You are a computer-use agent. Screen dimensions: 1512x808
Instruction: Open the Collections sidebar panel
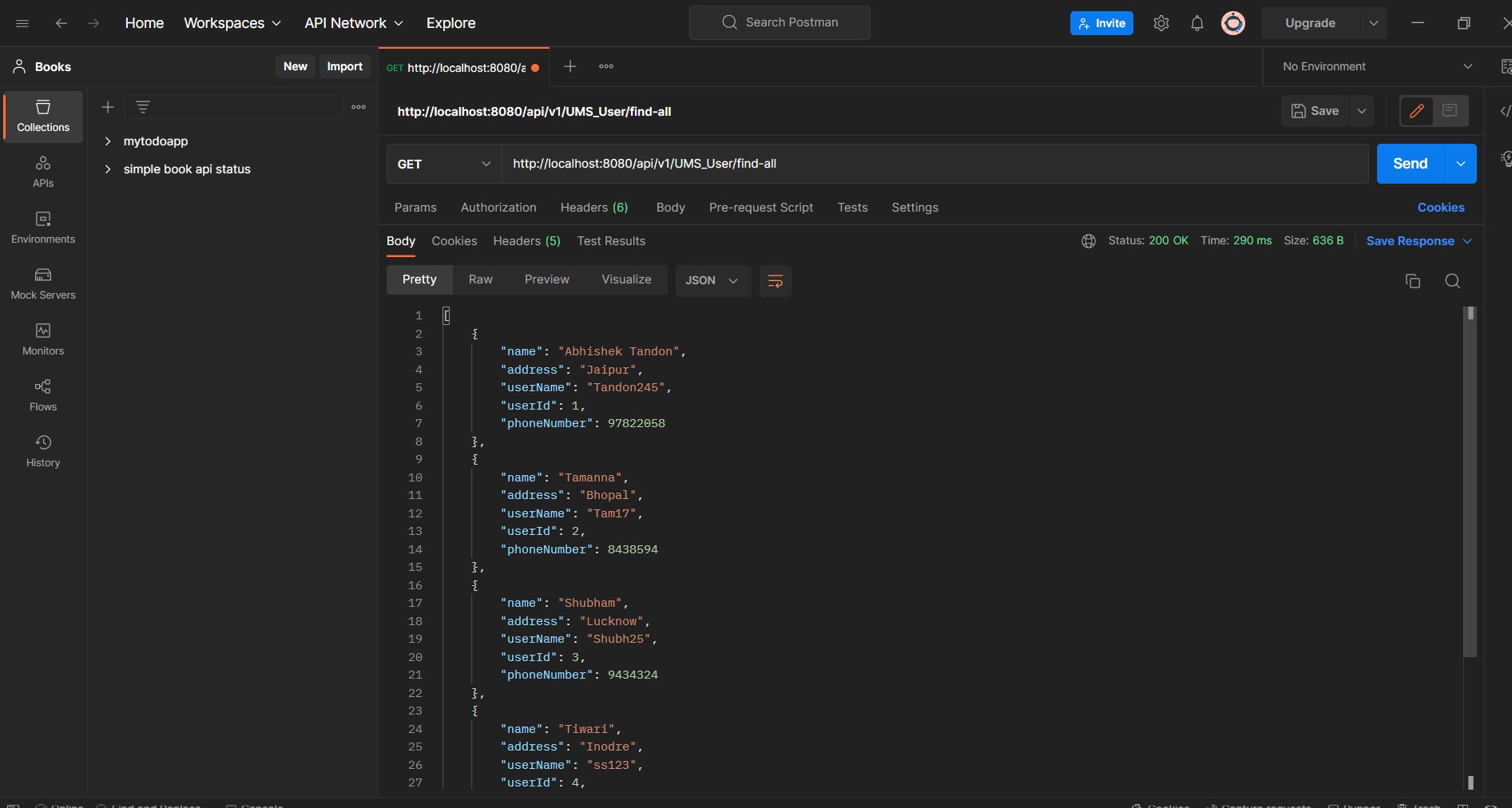click(42, 116)
